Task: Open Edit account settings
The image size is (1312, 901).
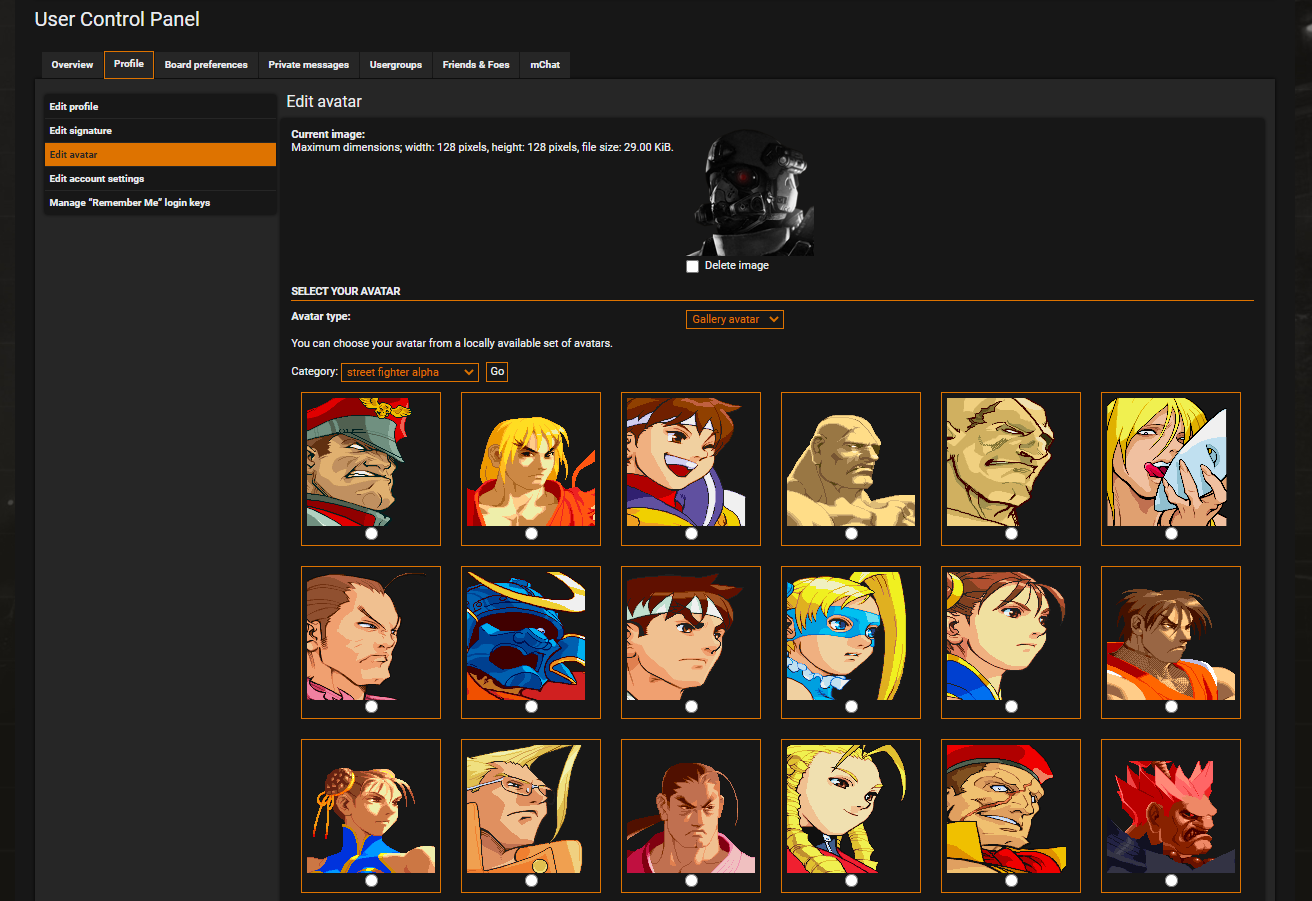Action: point(160,178)
